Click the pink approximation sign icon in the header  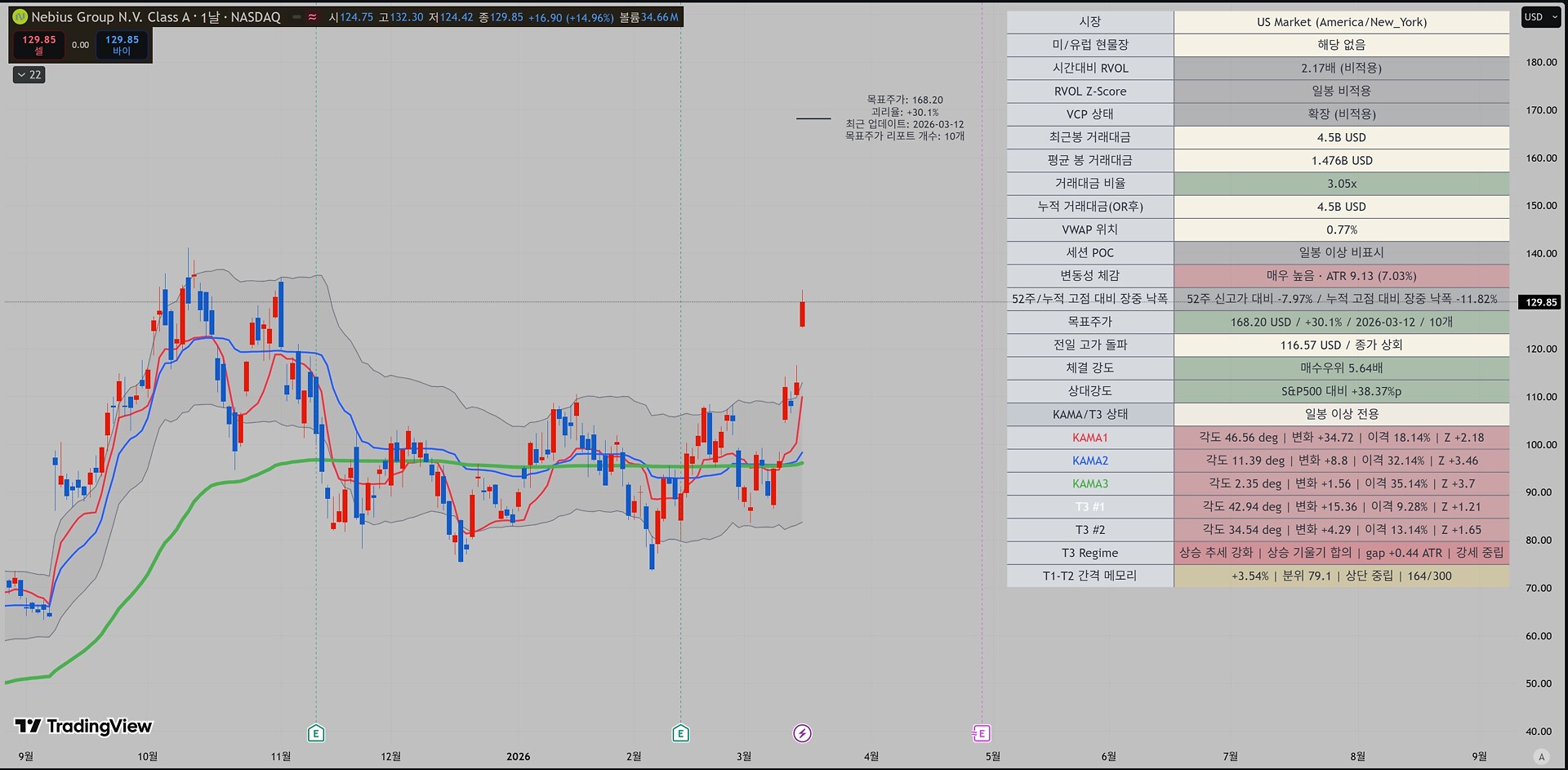pyautogui.click(x=313, y=17)
